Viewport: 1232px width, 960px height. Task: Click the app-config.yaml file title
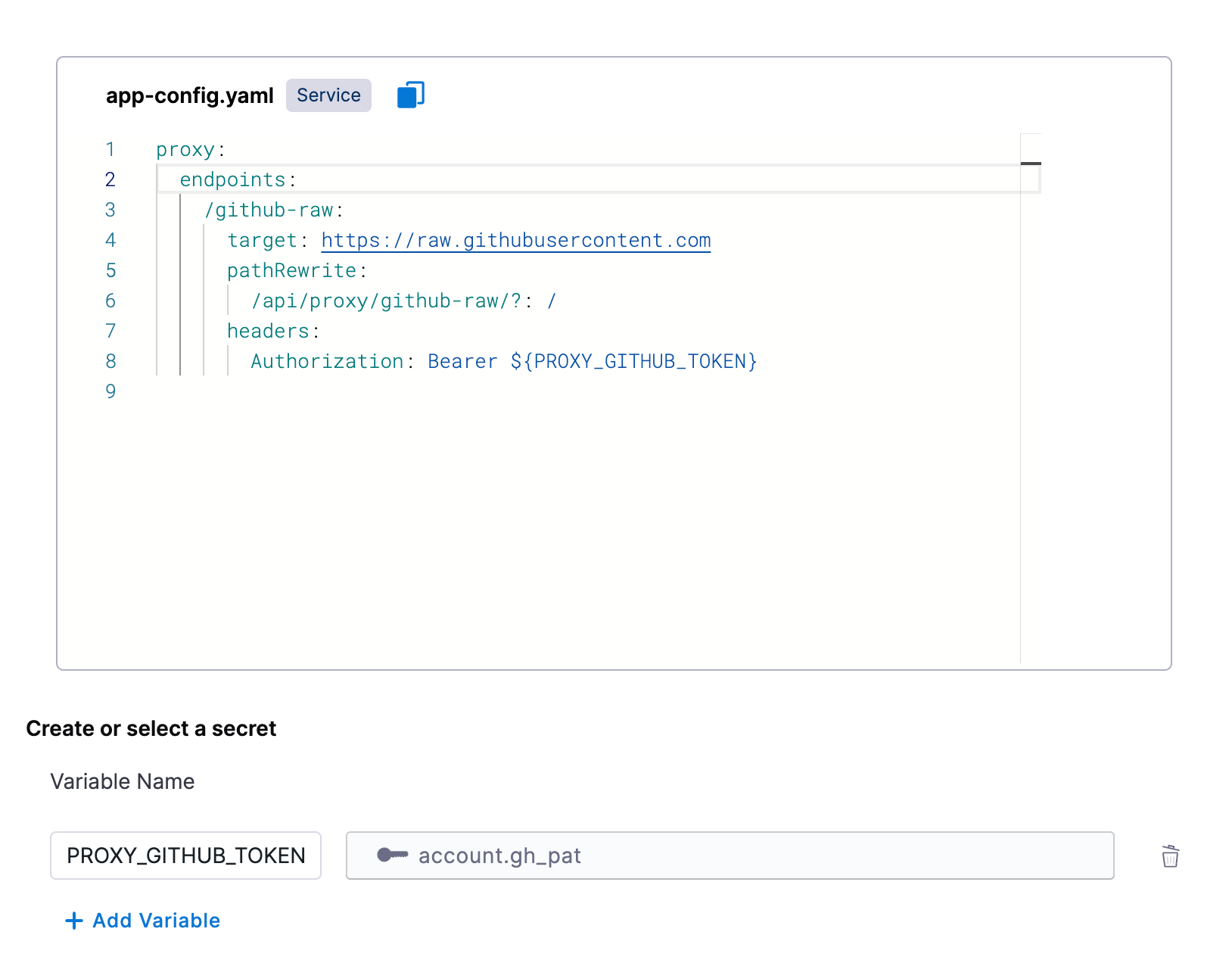(189, 96)
